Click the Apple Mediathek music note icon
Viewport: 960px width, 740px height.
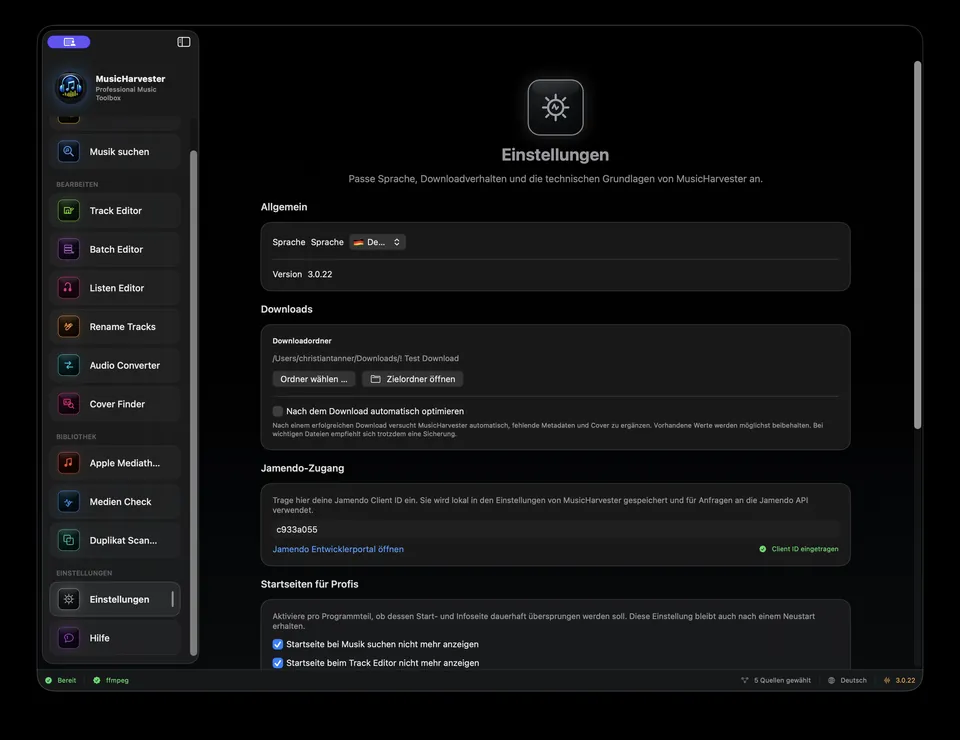click(69, 463)
